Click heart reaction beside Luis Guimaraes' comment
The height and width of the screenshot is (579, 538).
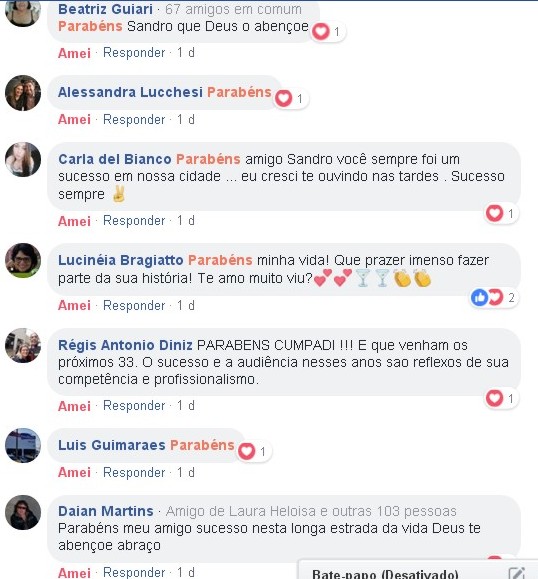pyautogui.click(x=246, y=451)
